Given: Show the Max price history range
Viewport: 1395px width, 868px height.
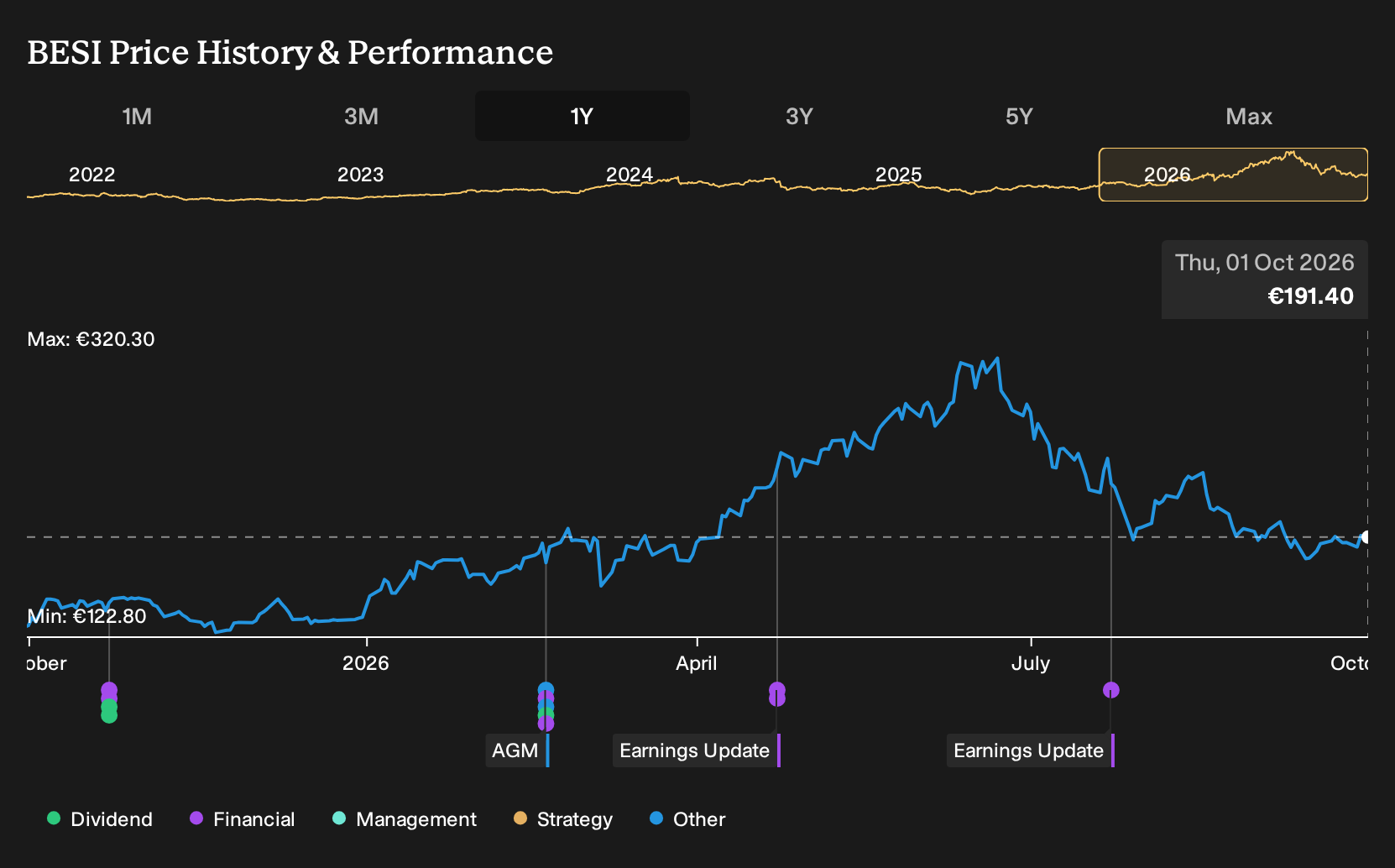Looking at the screenshot, I should coord(1249,116).
